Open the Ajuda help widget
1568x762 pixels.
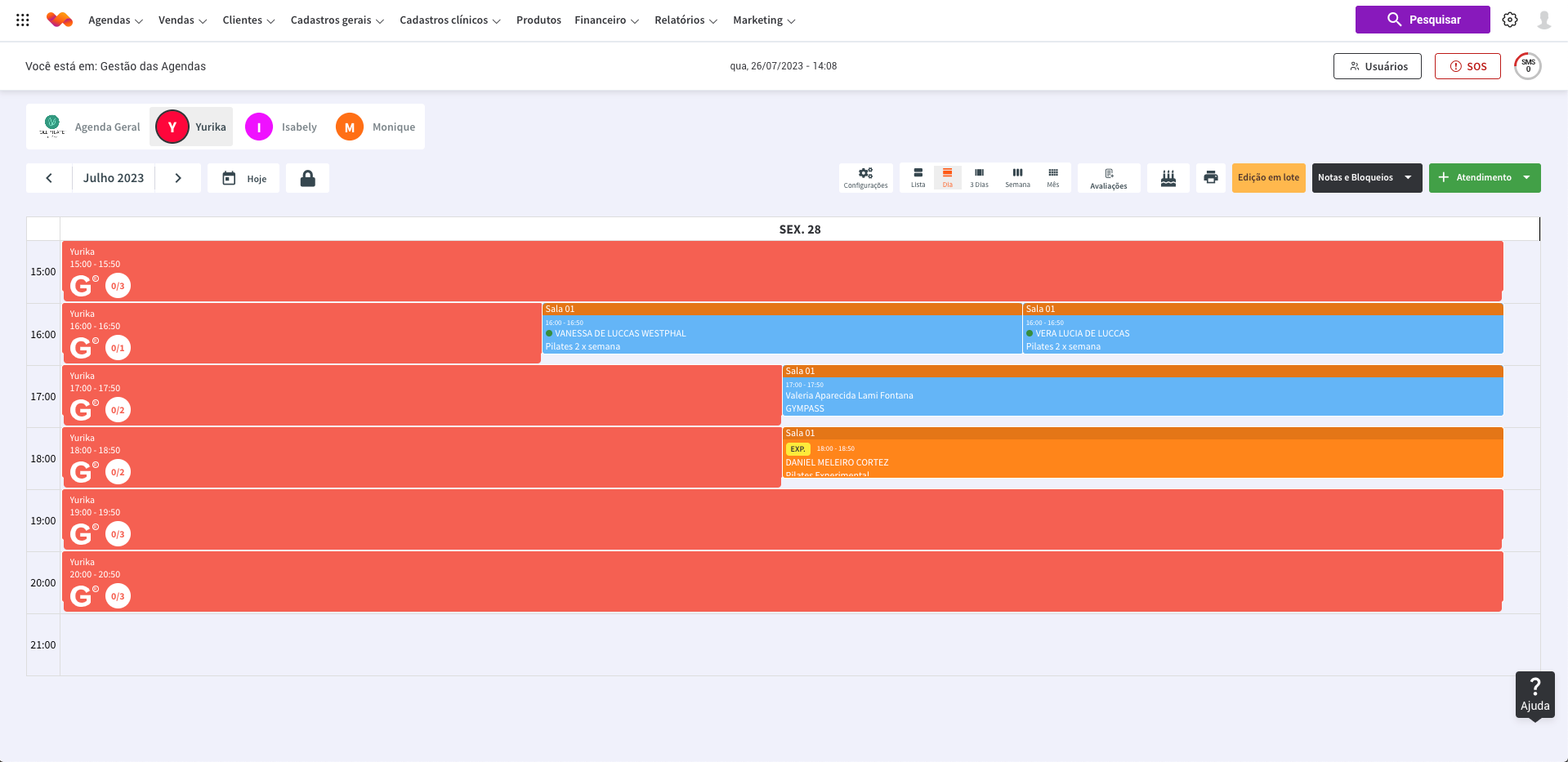(1534, 695)
